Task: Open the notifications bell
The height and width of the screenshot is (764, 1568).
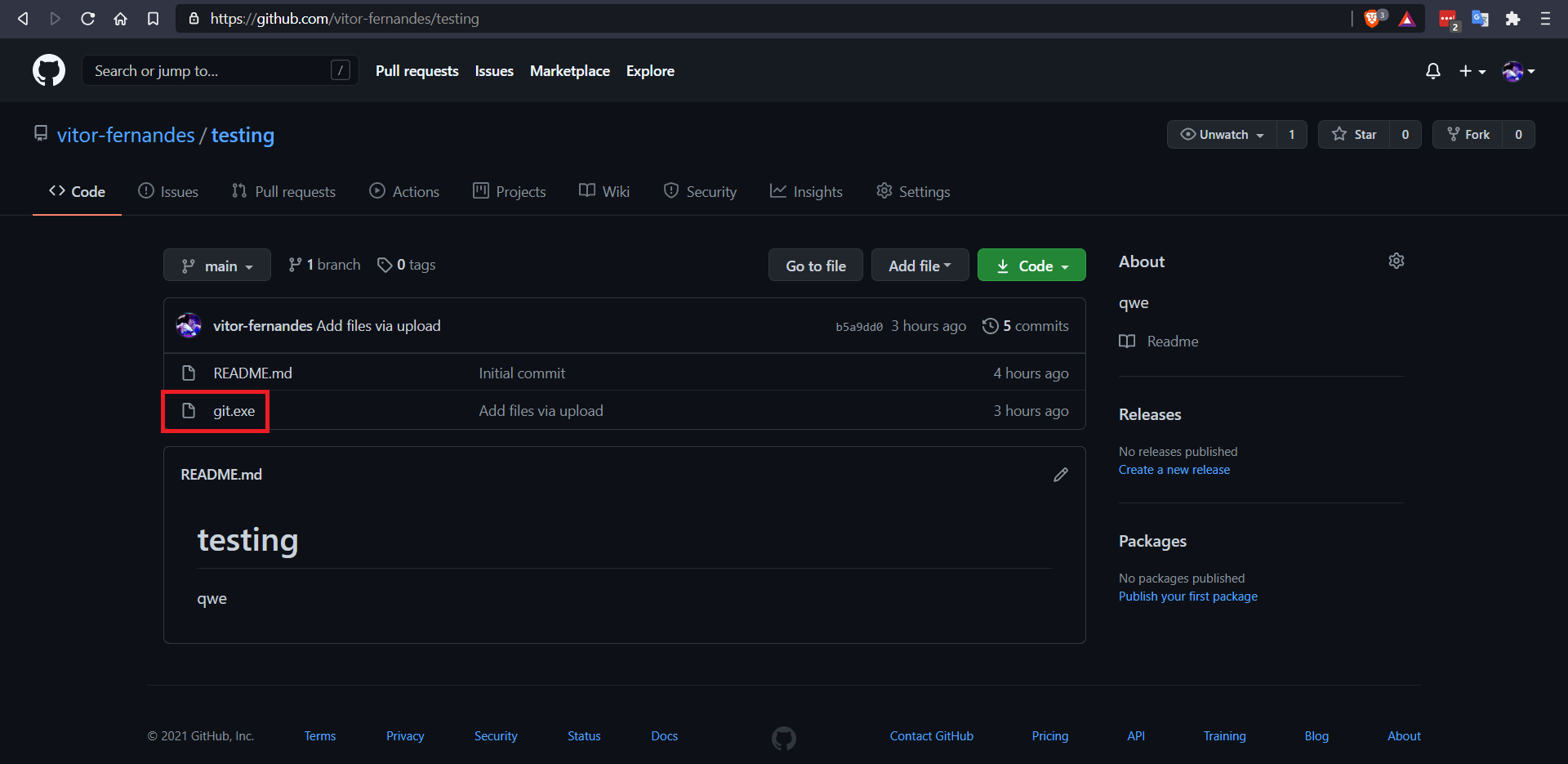Action: point(1432,71)
